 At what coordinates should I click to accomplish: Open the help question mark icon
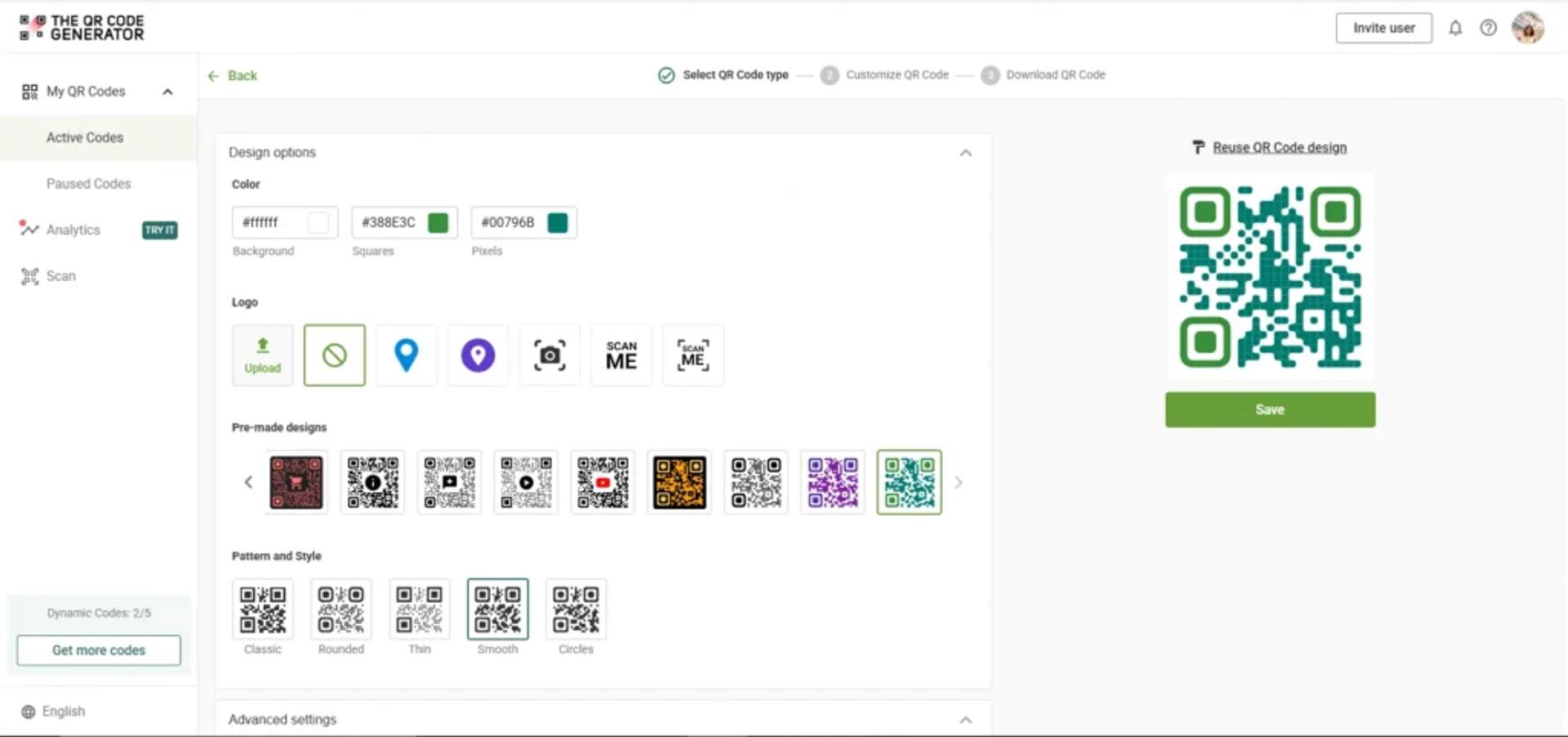1489,28
